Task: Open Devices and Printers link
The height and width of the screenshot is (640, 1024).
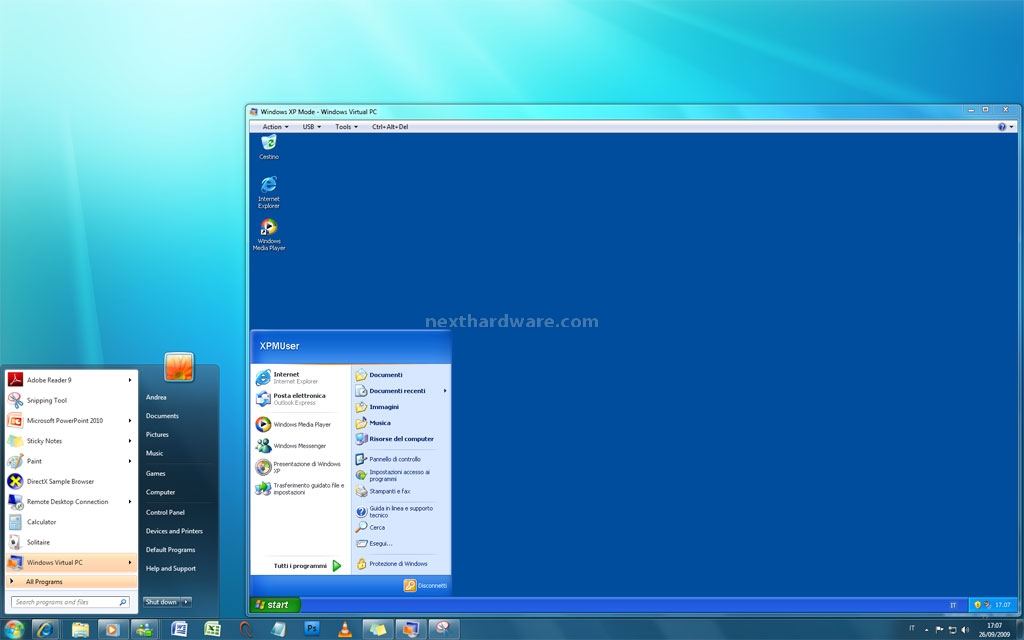Action: (174, 531)
